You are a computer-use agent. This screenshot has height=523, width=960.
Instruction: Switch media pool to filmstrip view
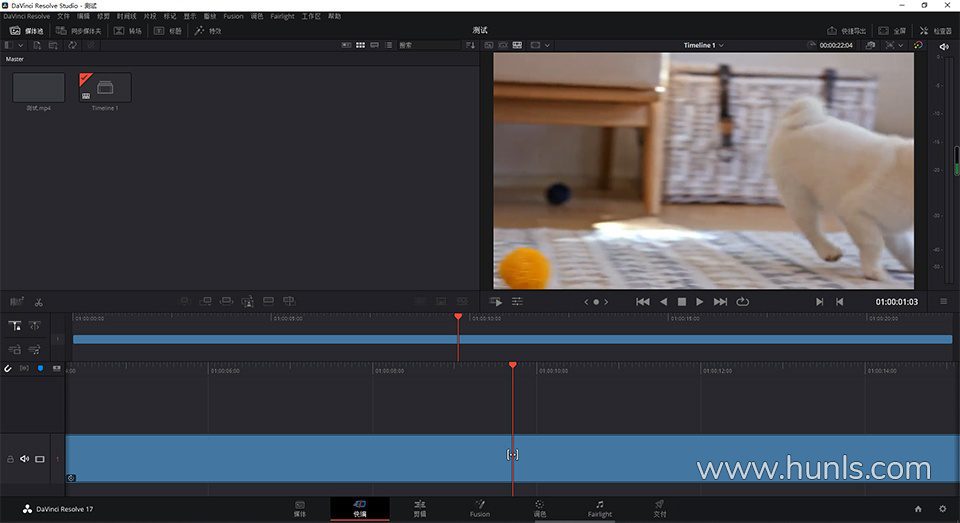[x=375, y=45]
